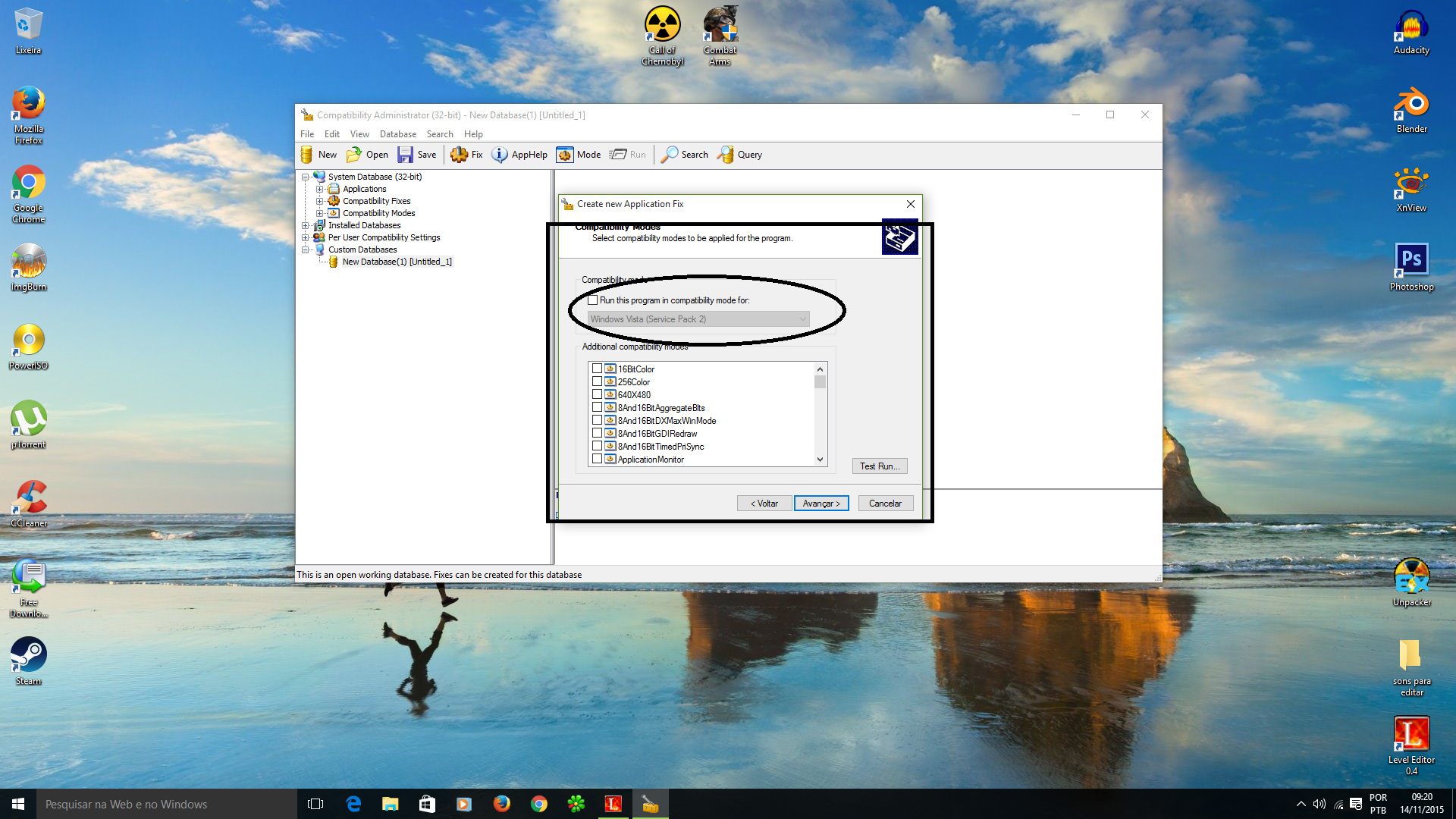Click the Run toolbar icon

click(x=618, y=155)
